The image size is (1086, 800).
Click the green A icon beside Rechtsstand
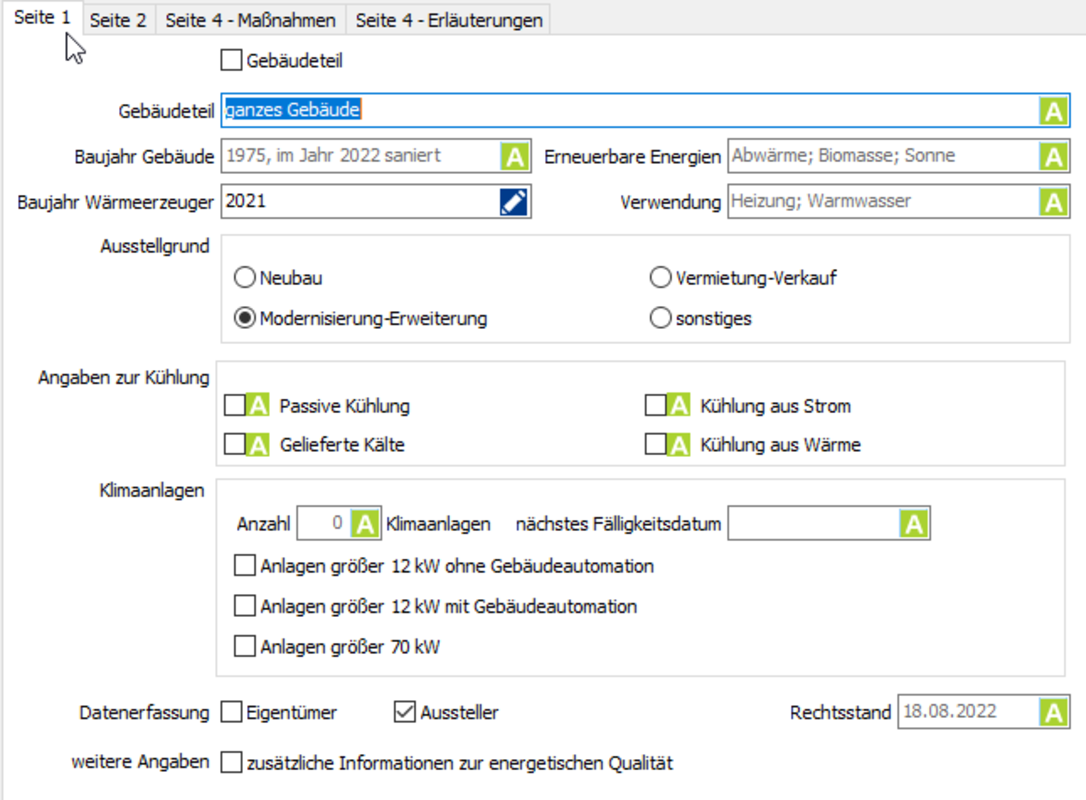pyautogui.click(x=1053, y=713)
